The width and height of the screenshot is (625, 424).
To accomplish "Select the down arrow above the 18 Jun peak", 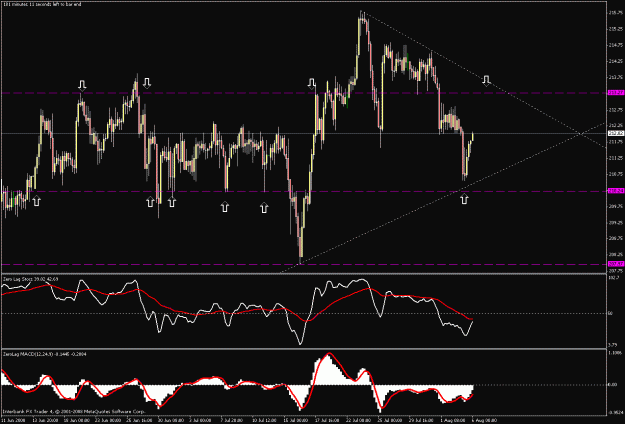I will pyautogui.click(x=82, y=85).
